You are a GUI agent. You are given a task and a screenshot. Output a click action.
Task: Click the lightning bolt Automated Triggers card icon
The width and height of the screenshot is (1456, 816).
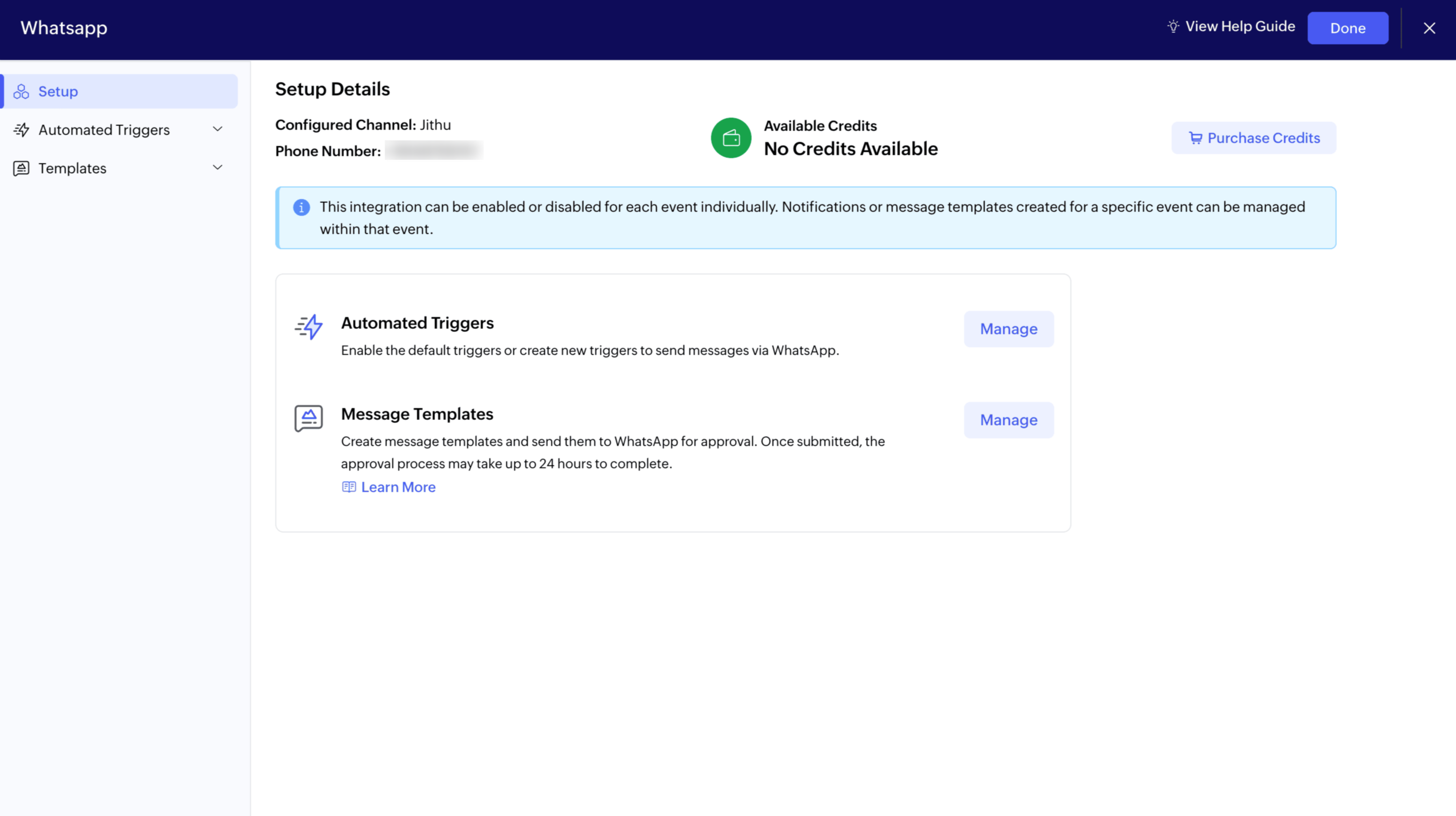[x=309, y=327]
